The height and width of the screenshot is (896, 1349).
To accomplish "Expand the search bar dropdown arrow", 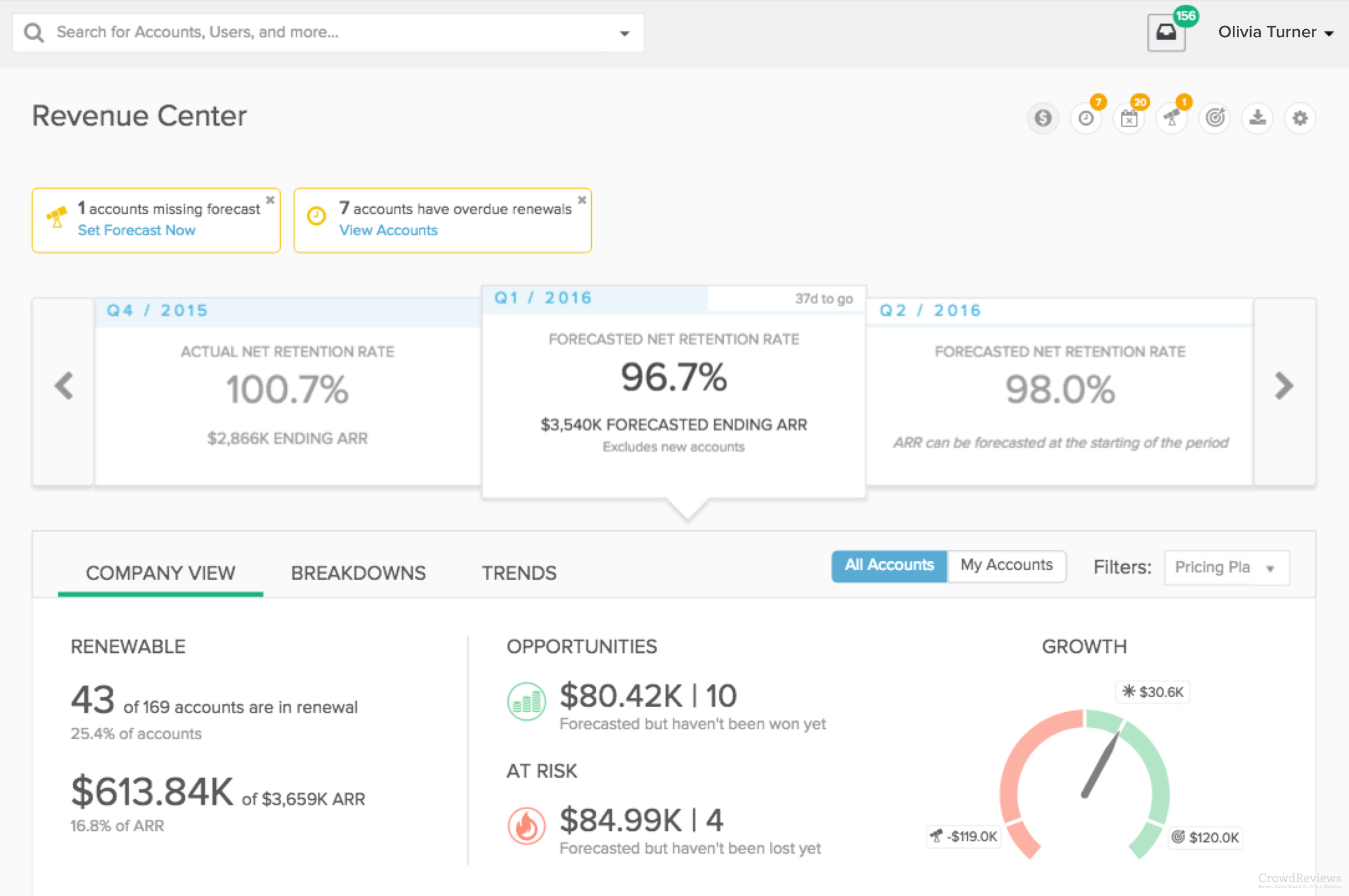I will click(x=625, y=33).
